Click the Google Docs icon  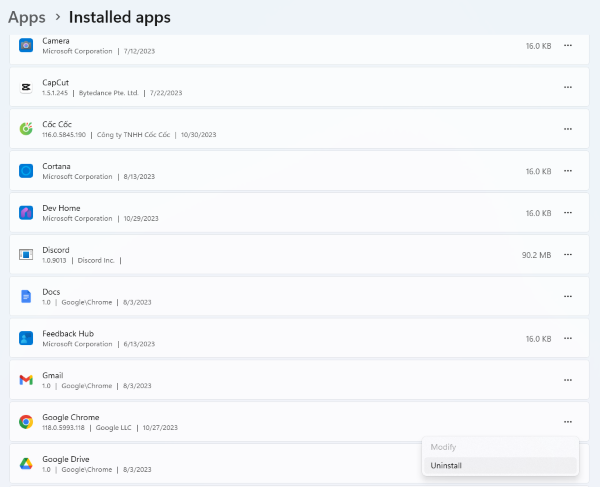26,296
